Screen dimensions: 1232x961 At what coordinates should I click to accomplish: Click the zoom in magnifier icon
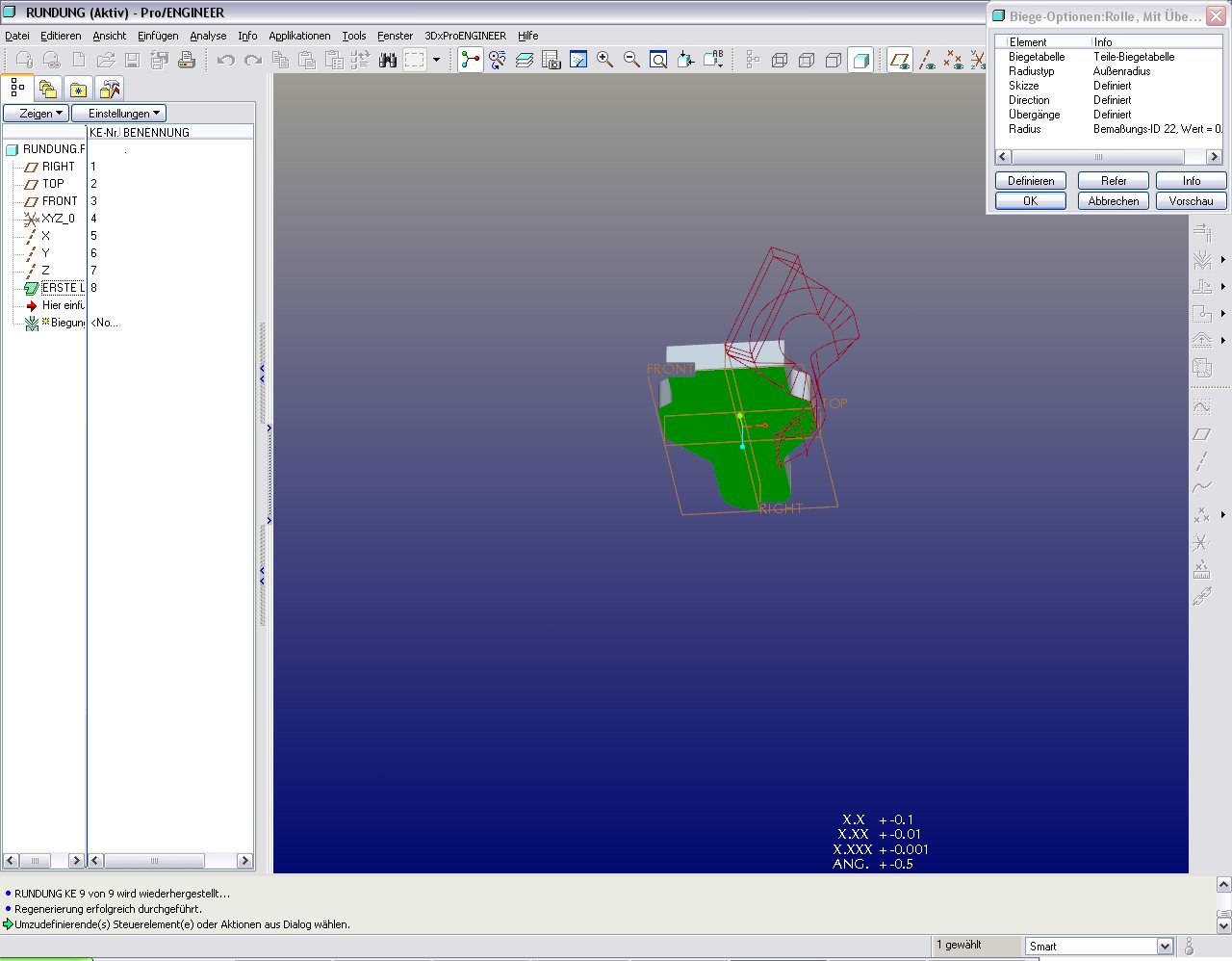pos(604,60)
